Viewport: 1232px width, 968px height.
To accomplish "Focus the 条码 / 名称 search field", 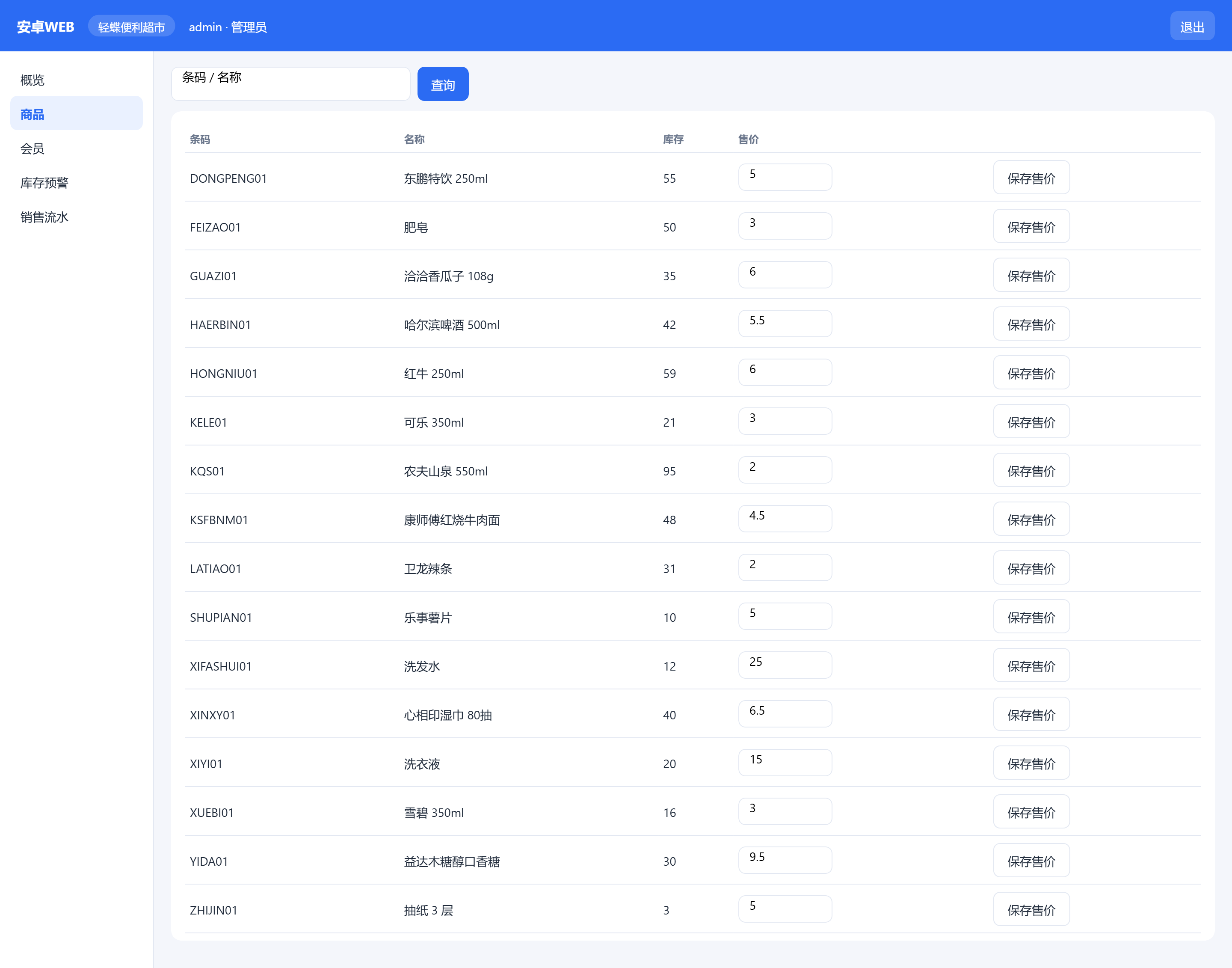I will 290,84.
